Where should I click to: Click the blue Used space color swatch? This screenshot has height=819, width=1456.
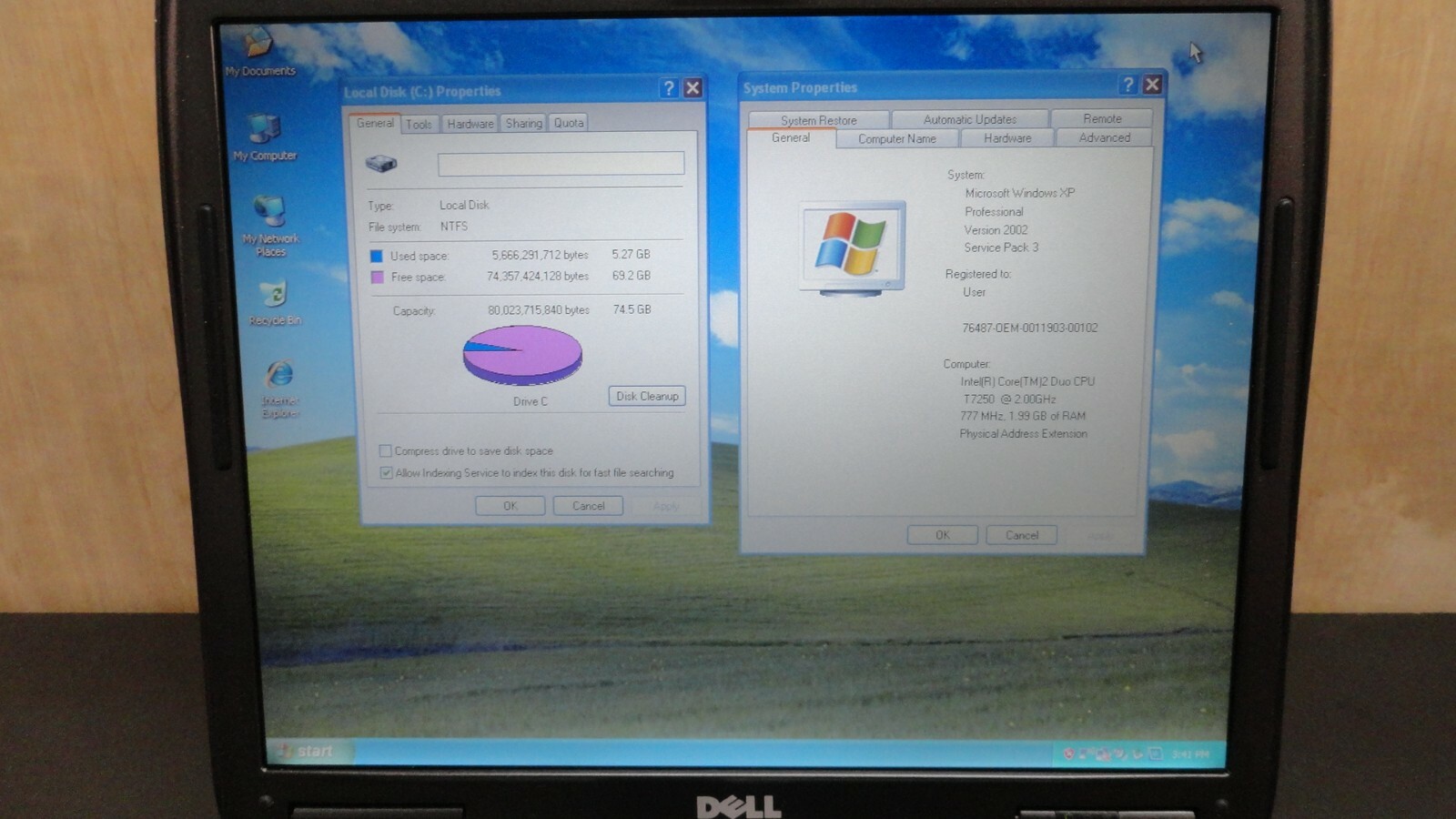377,256
